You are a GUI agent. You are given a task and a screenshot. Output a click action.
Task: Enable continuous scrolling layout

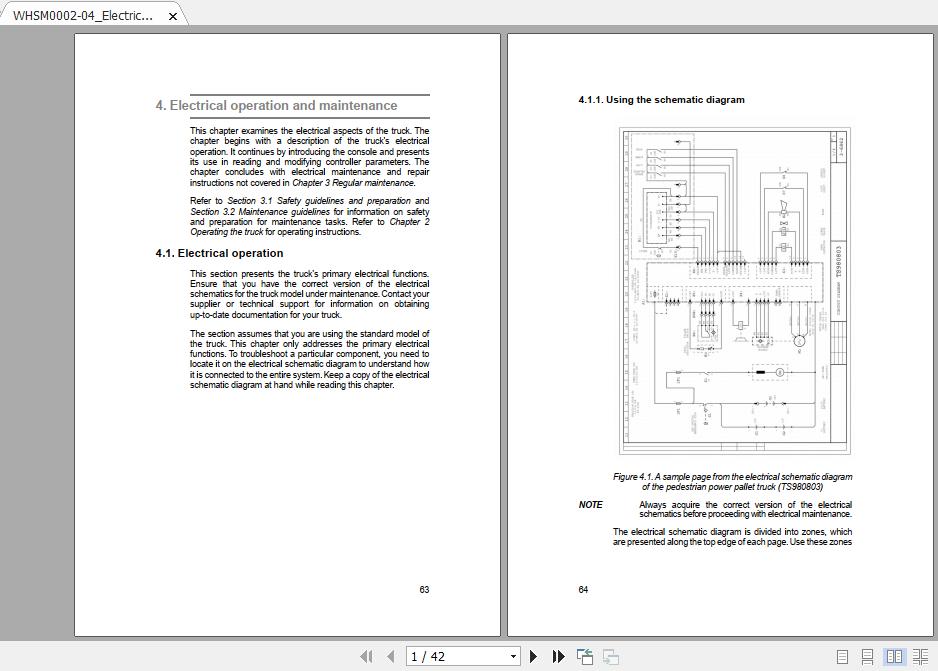pyautogui.click(x=867, y=656)
